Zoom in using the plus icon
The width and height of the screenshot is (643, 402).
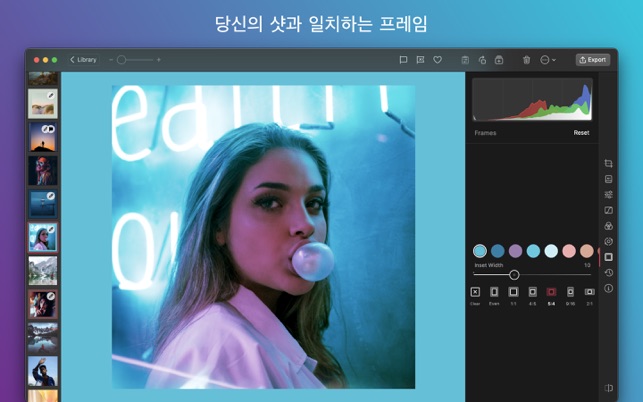[159, 60]
